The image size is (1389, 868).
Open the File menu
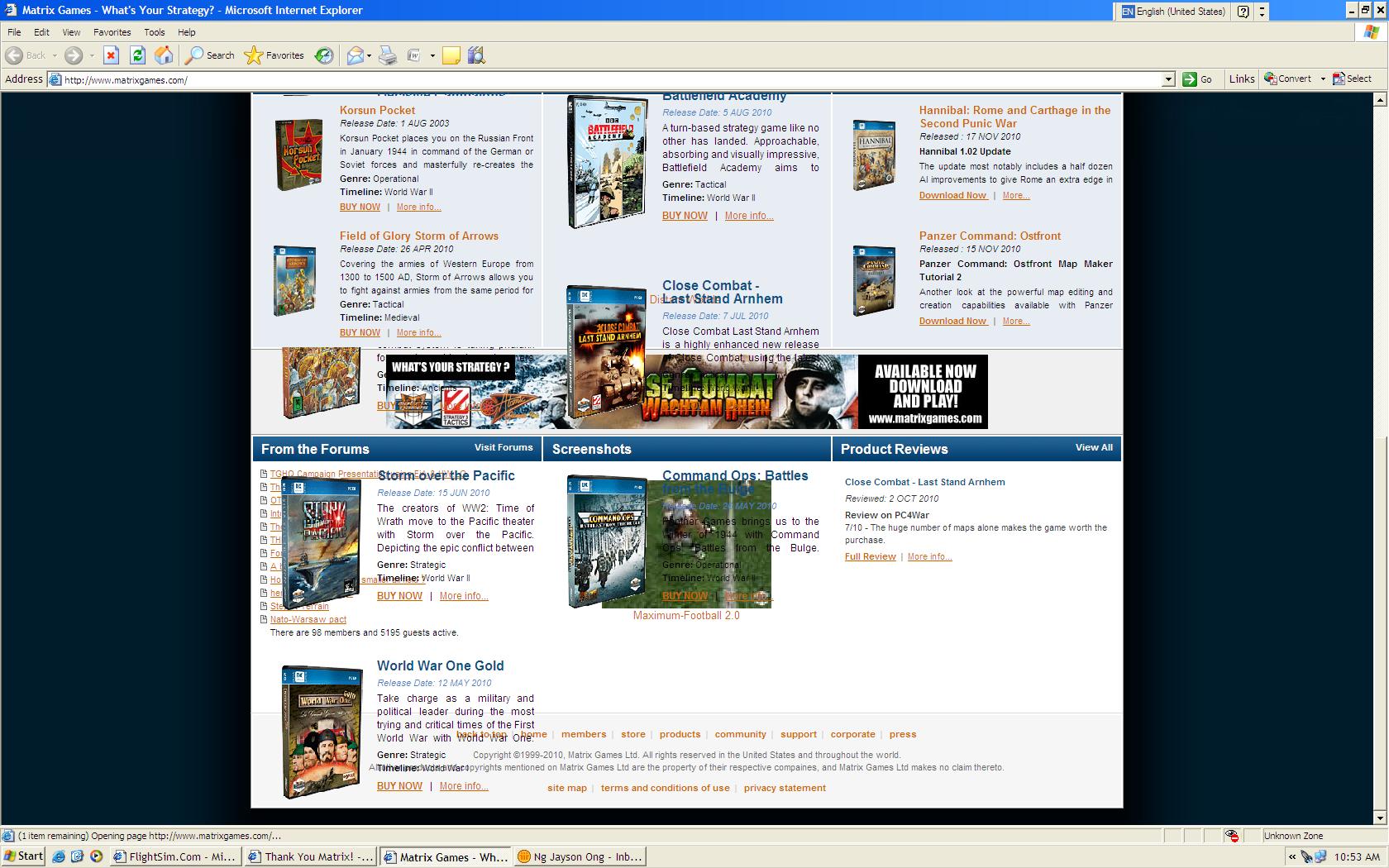click(14, 32)
